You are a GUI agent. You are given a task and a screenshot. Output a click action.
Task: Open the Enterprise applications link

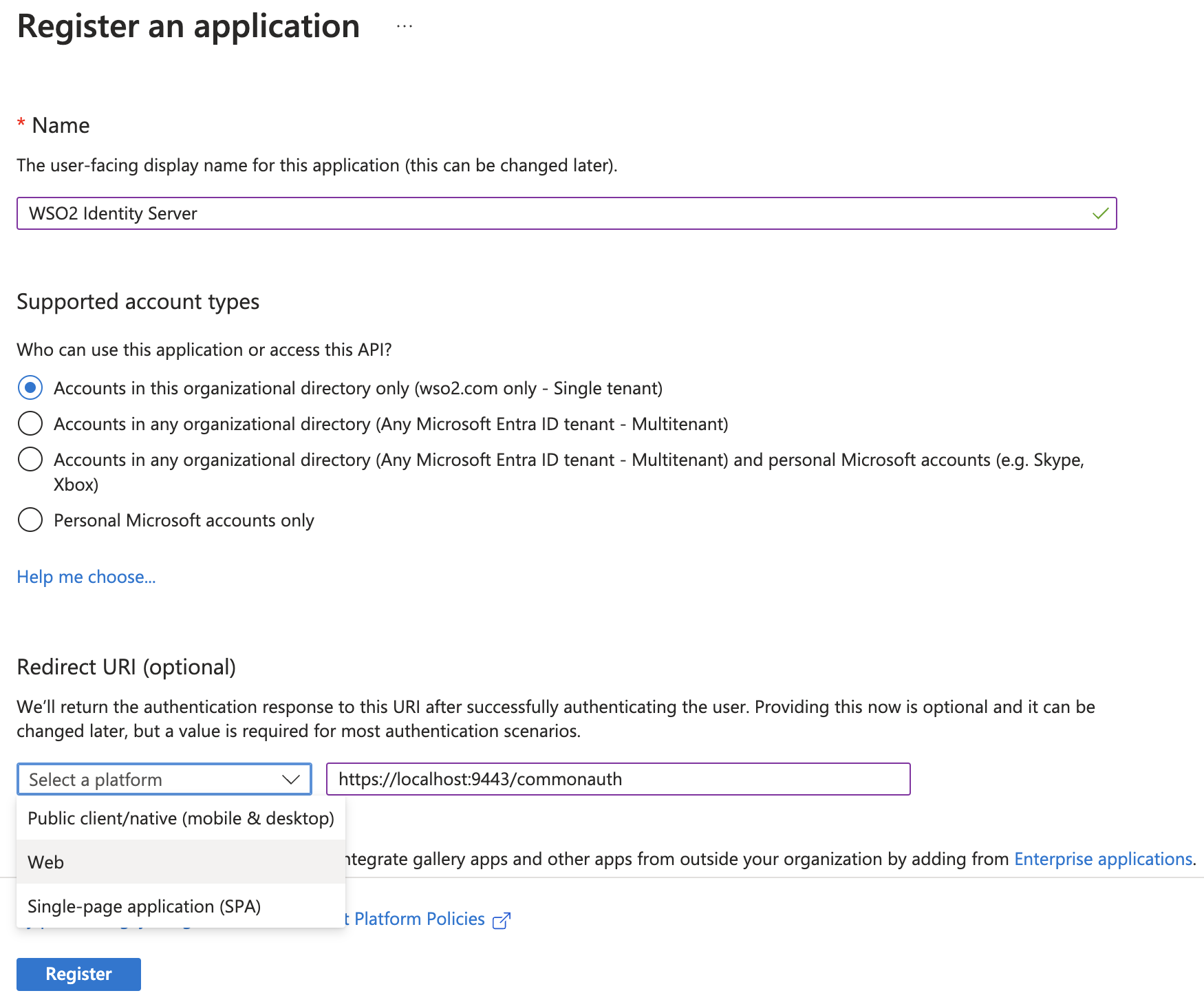(1103, 859)
